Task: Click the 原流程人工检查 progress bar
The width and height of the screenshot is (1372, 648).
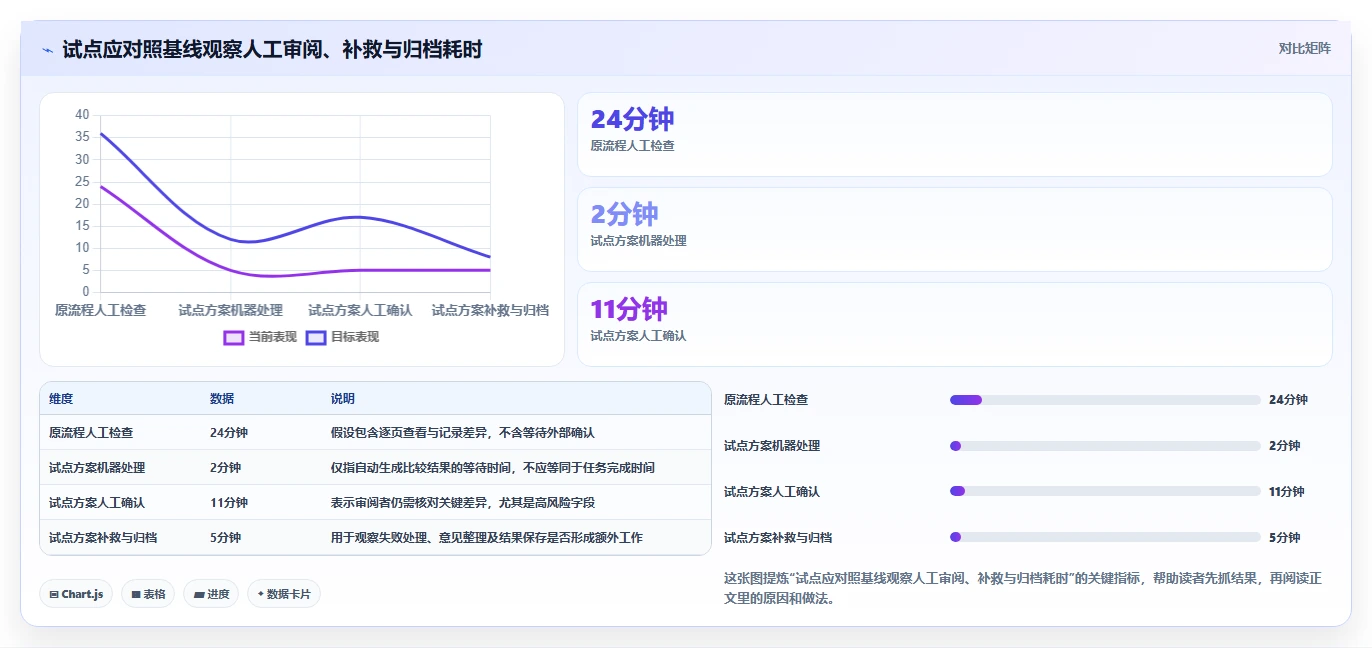Action: tap(1105, 400)
